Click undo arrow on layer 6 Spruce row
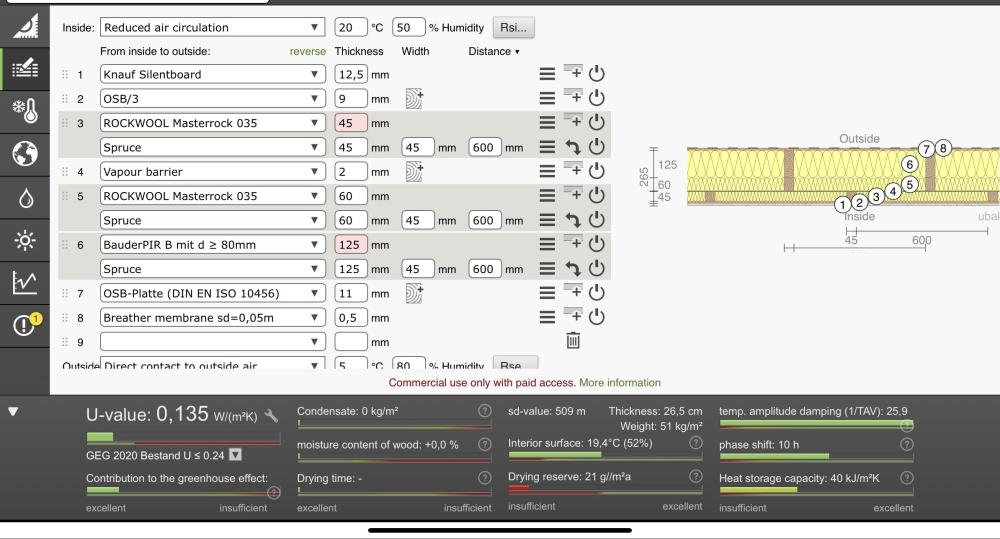Viewport: 1000px width, 539px height. click(573, 269)
